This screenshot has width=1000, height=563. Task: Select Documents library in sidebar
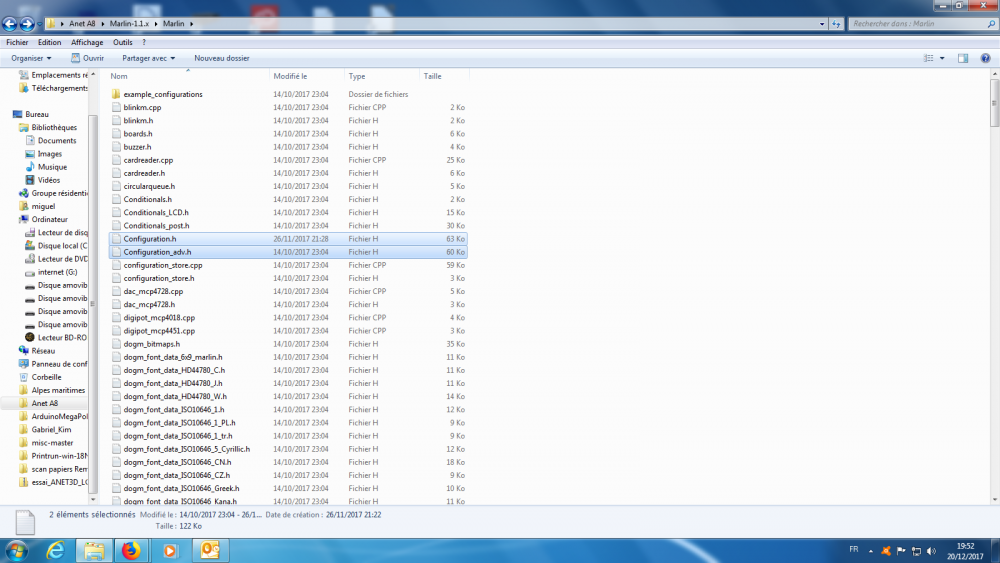click(x=57, y=141)
